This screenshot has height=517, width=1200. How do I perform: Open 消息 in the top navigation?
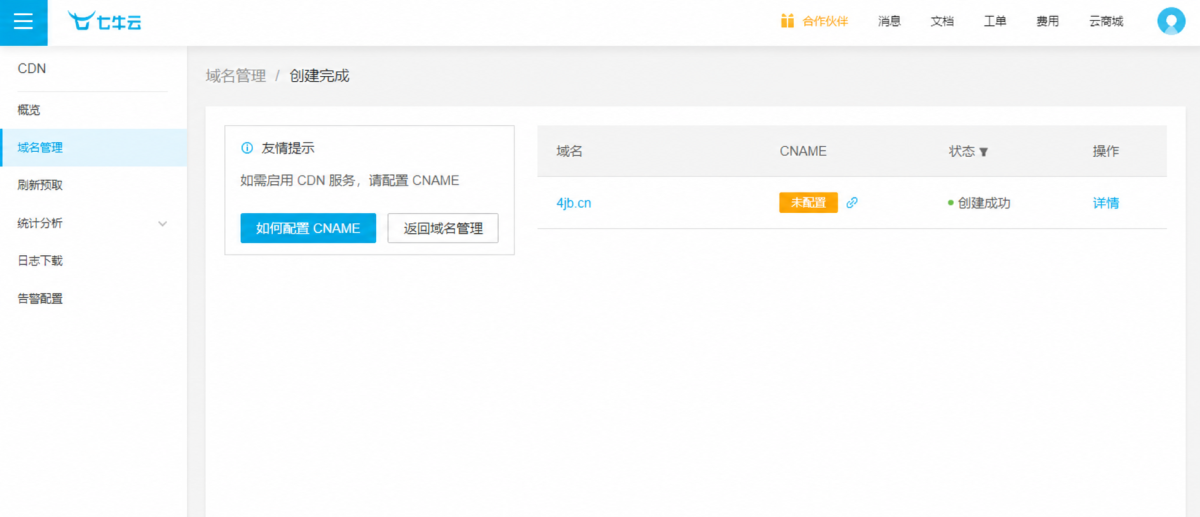pyautogui.click(x=889, y=21)
